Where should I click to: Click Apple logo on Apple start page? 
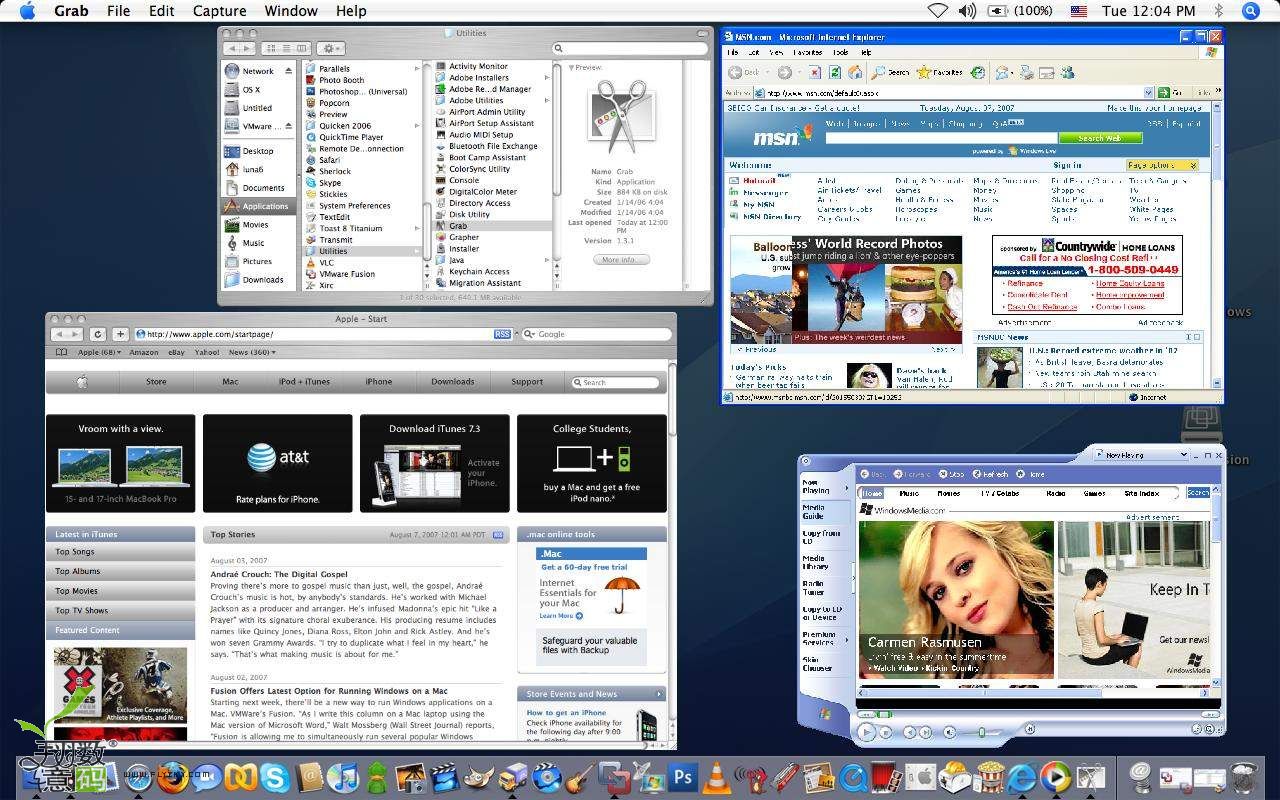[82, 382]
